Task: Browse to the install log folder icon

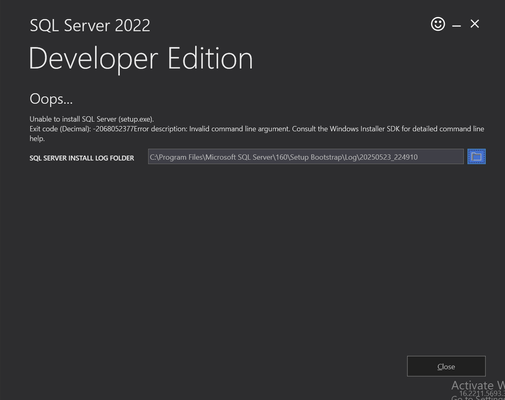Action: 476,156
